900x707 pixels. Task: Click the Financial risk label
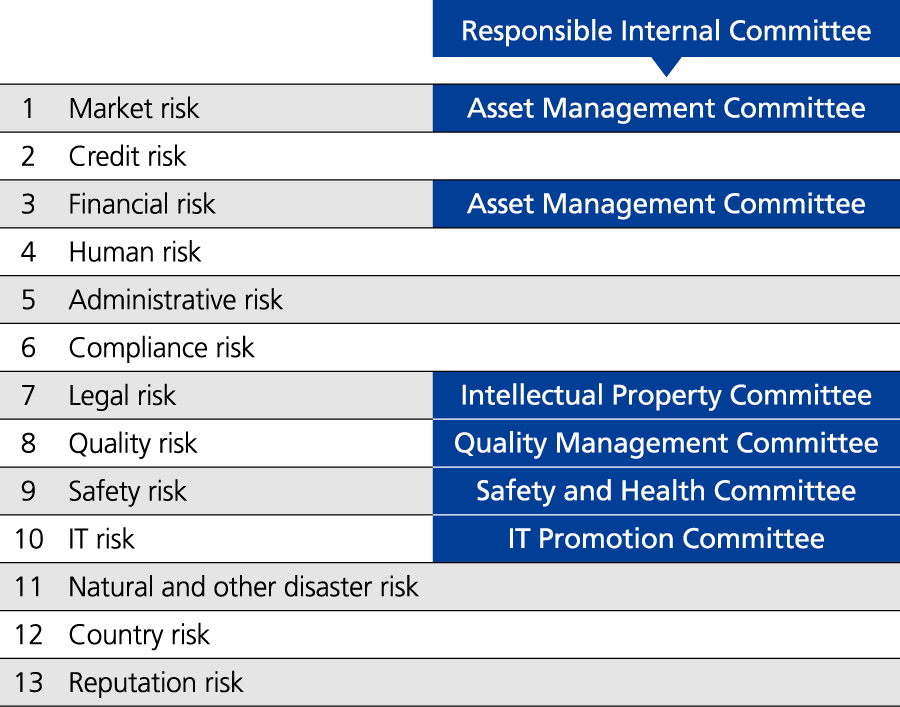(x=142, y=204)
